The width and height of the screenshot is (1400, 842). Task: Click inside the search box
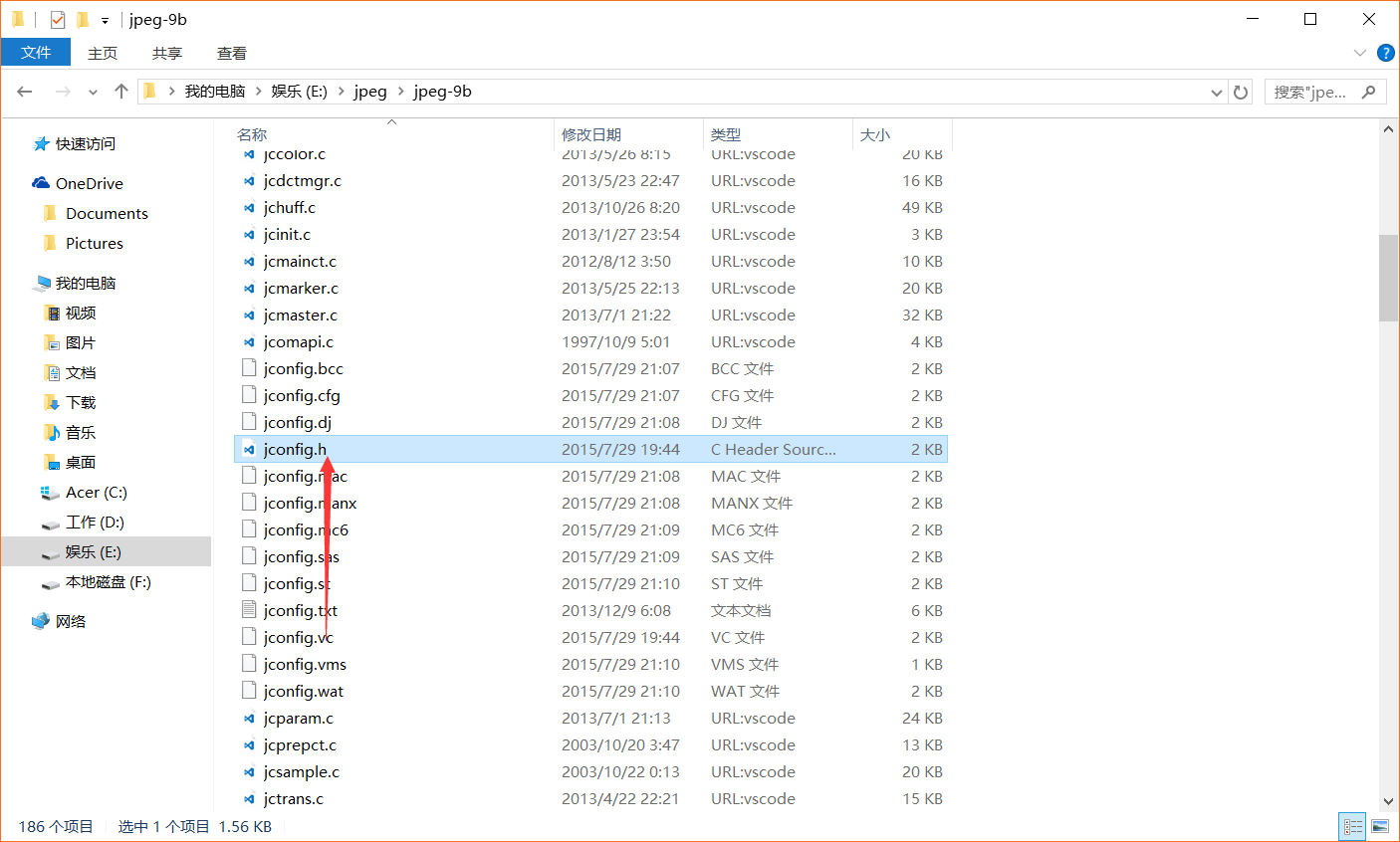tap(1314, 91)
